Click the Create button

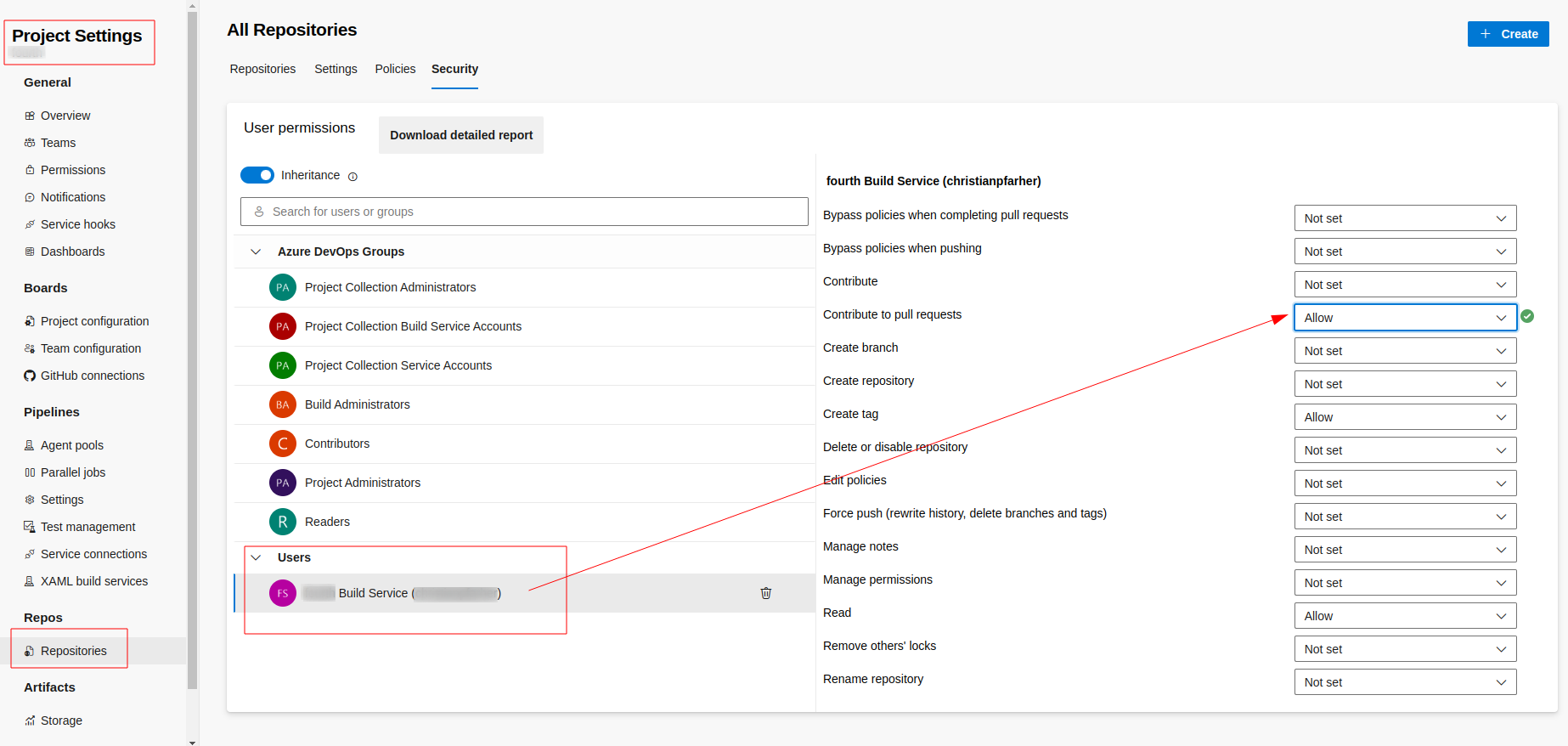[1508, 34]
